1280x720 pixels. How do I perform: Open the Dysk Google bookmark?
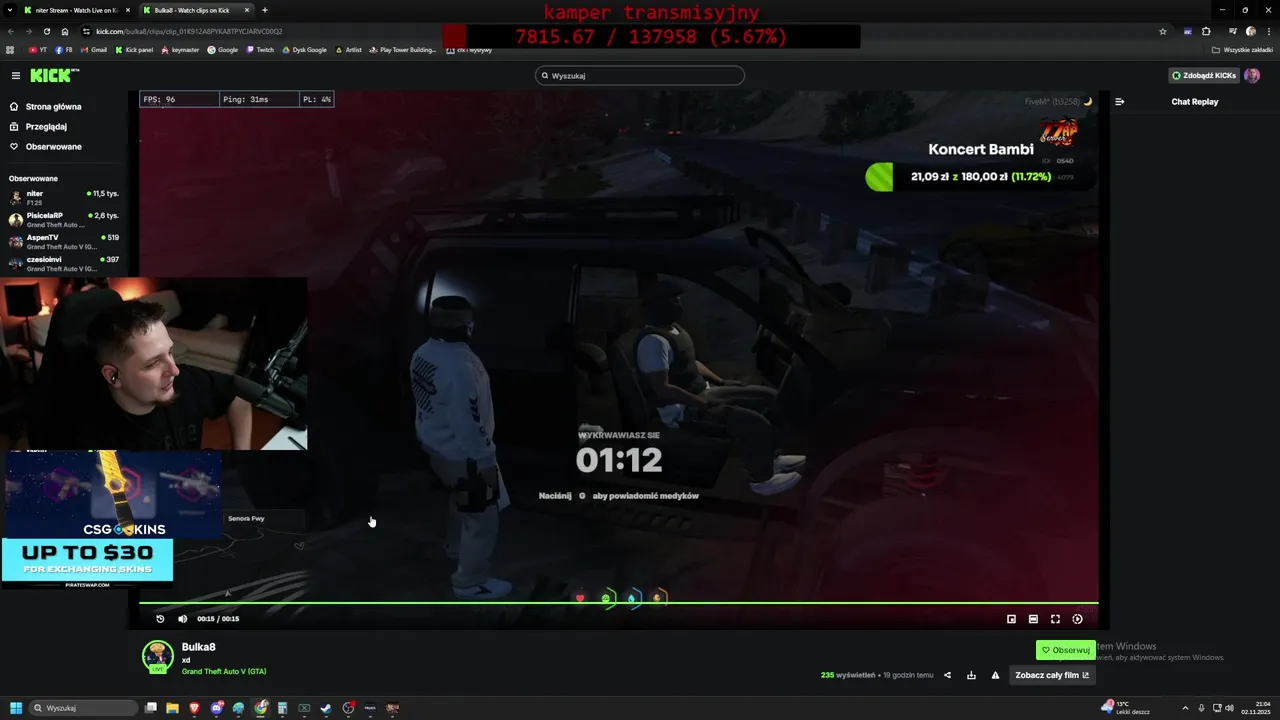[x=304, y=49]
